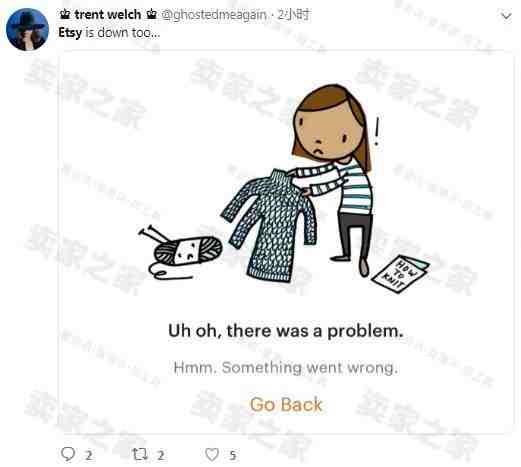Viewport: 521px width, 467px height.
Task: View the retweet count number
Action: 161,455
